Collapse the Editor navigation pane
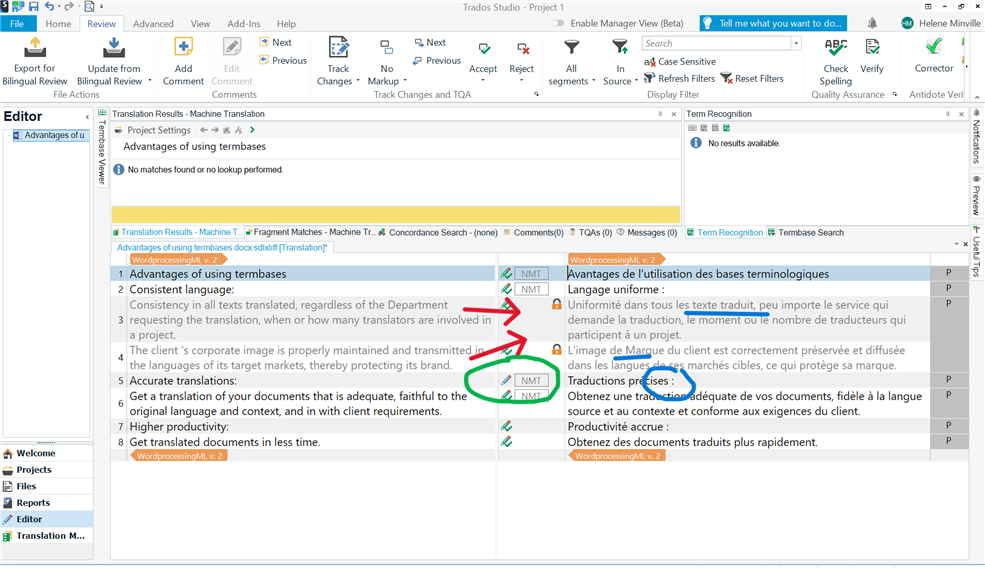This screenshot has height=568, width=985. (87, 117)
